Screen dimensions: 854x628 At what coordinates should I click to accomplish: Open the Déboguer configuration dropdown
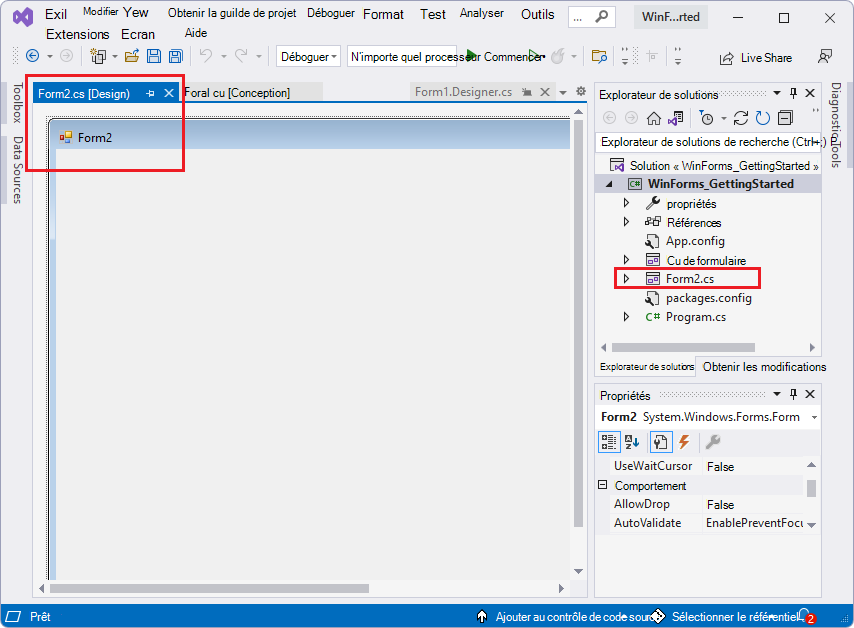click(308, 57)
